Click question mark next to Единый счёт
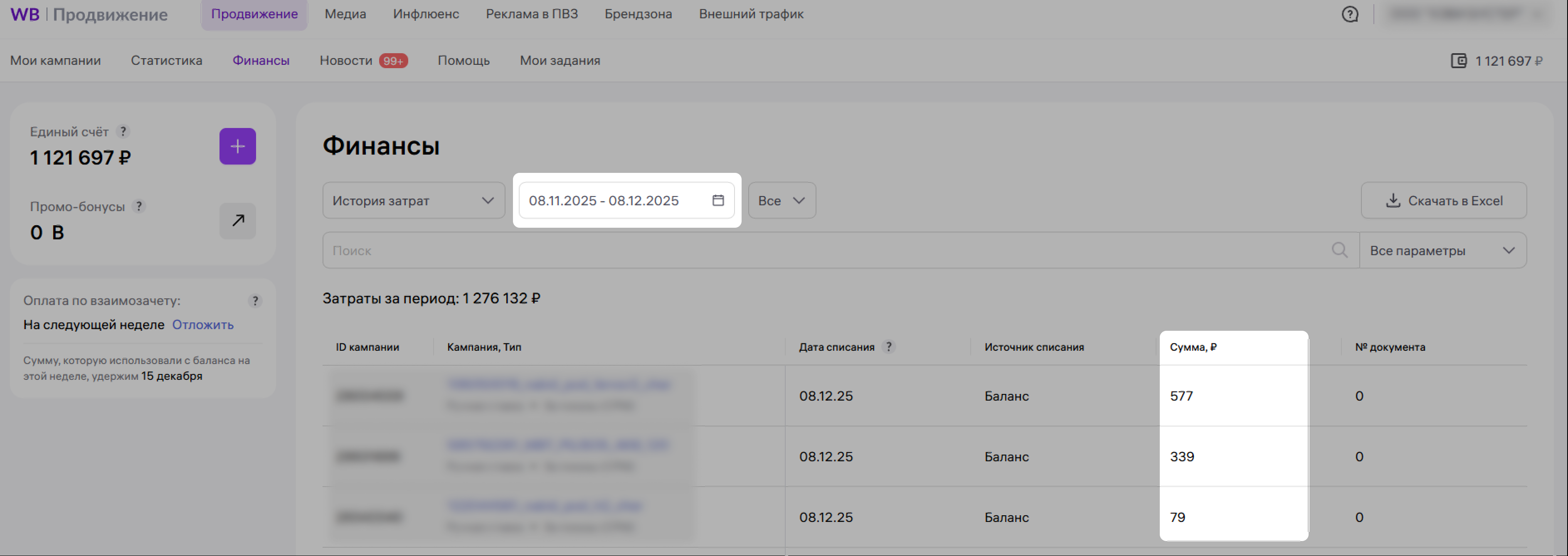Screen dimensions: 1568x556 pyautogui.click(x=123, y=131)
